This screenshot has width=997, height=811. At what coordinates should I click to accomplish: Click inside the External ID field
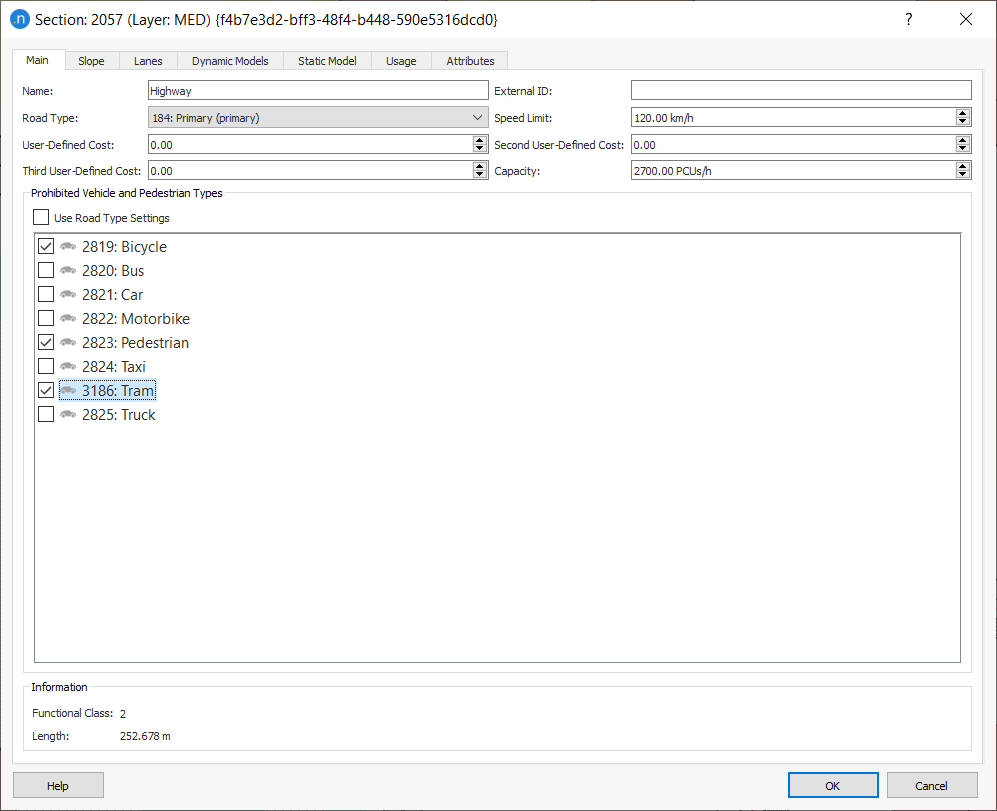point(800,89)
